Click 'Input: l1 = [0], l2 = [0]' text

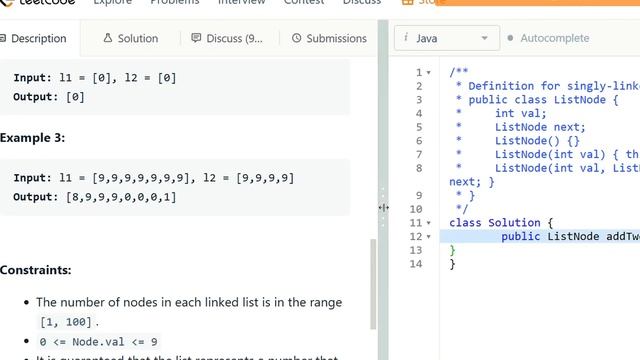95,78
